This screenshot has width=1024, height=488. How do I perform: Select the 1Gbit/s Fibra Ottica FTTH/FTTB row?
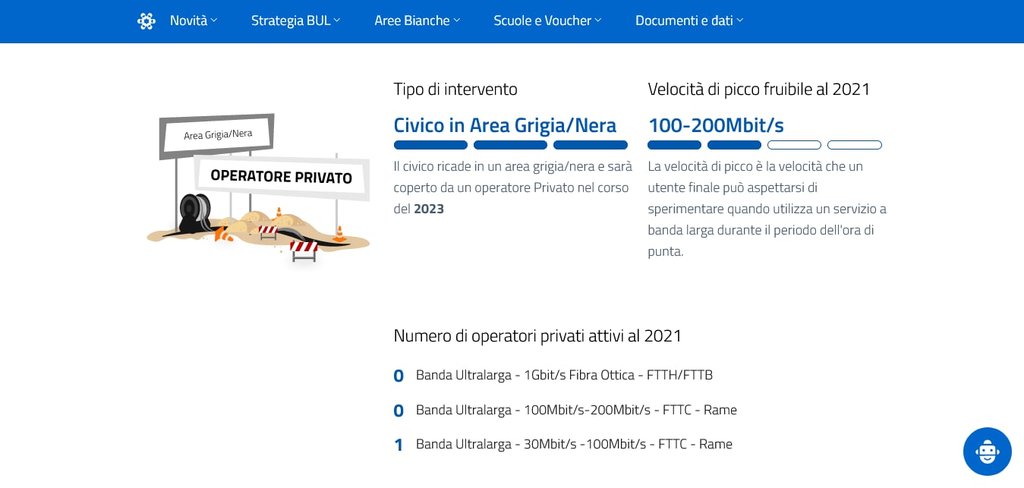(564, 376)
